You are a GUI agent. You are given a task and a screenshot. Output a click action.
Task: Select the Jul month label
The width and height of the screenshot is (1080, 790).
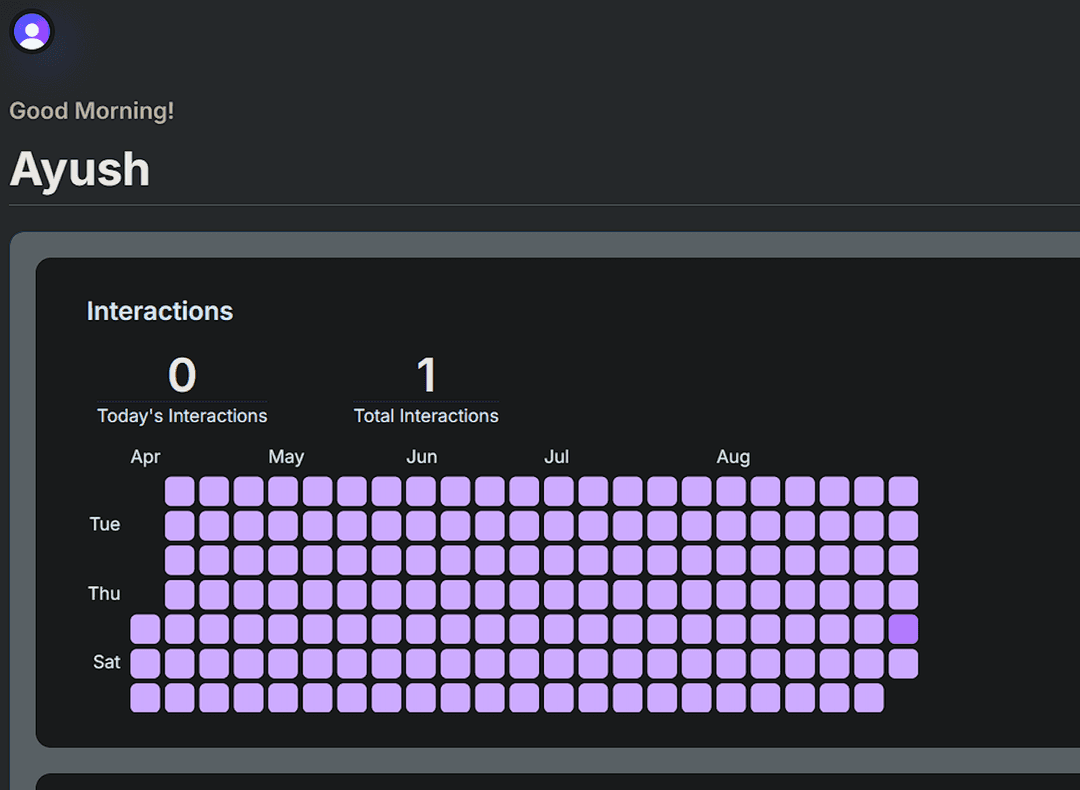(x=556, y=457)
